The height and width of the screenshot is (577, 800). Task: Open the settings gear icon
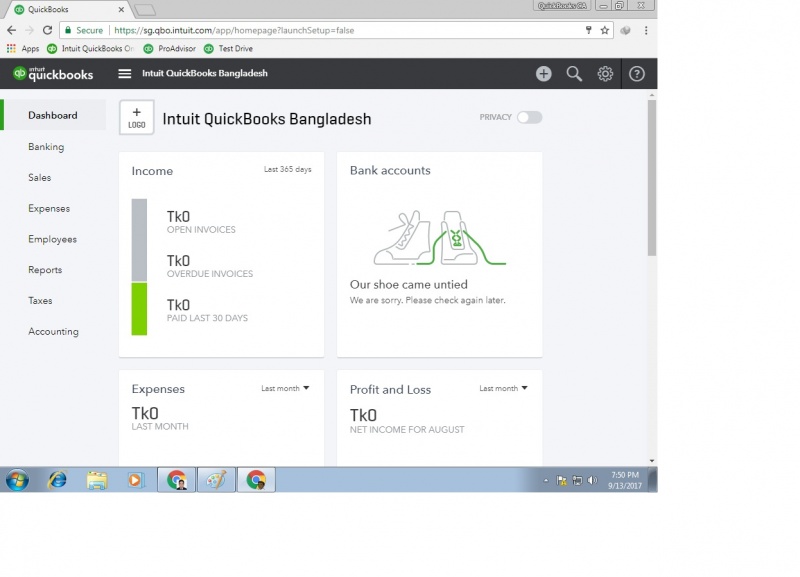point(605,74)
